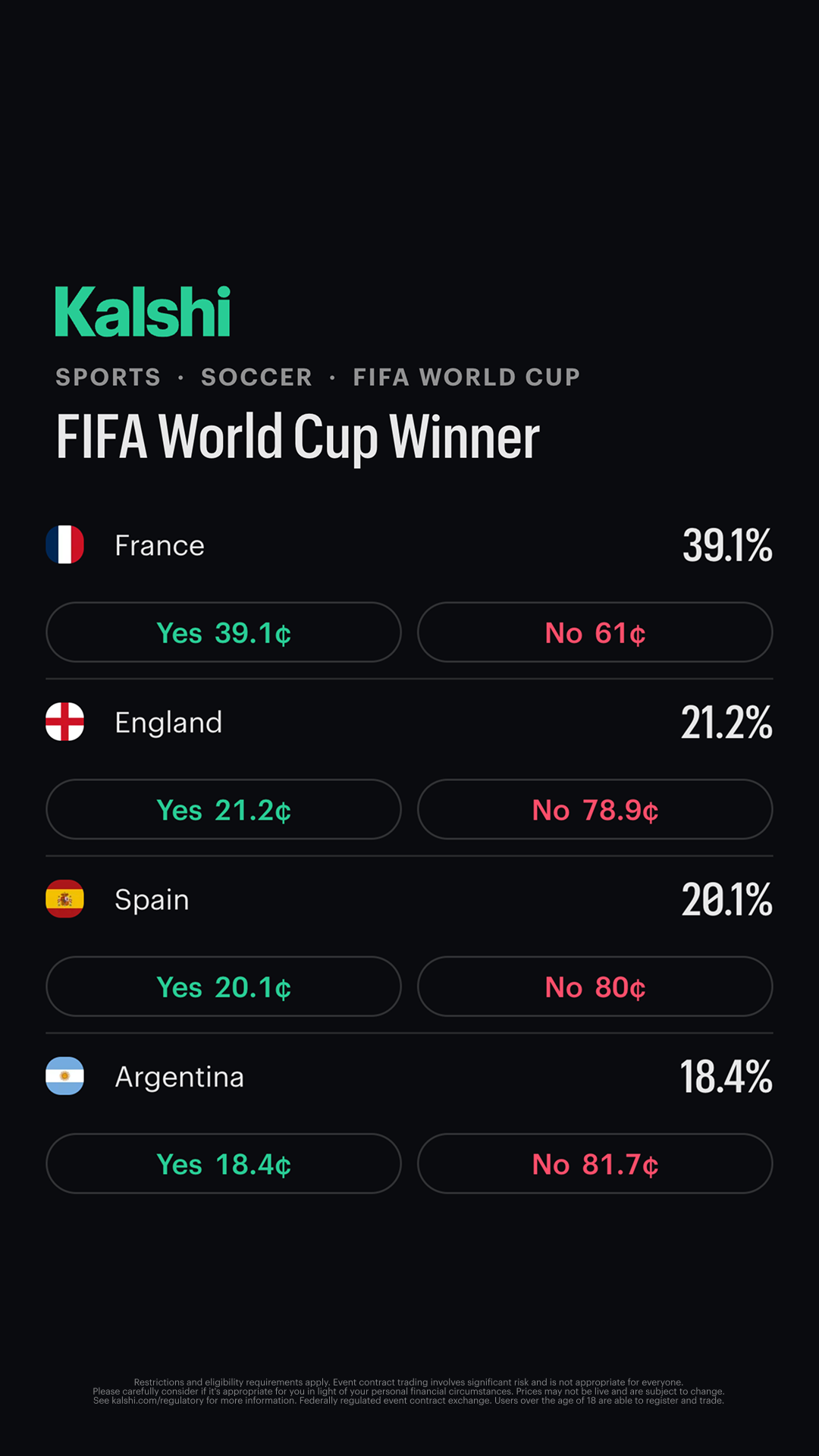Tap the England flag icon
Viewport: 819px width, 1456px height.
(x=64, y=721)
